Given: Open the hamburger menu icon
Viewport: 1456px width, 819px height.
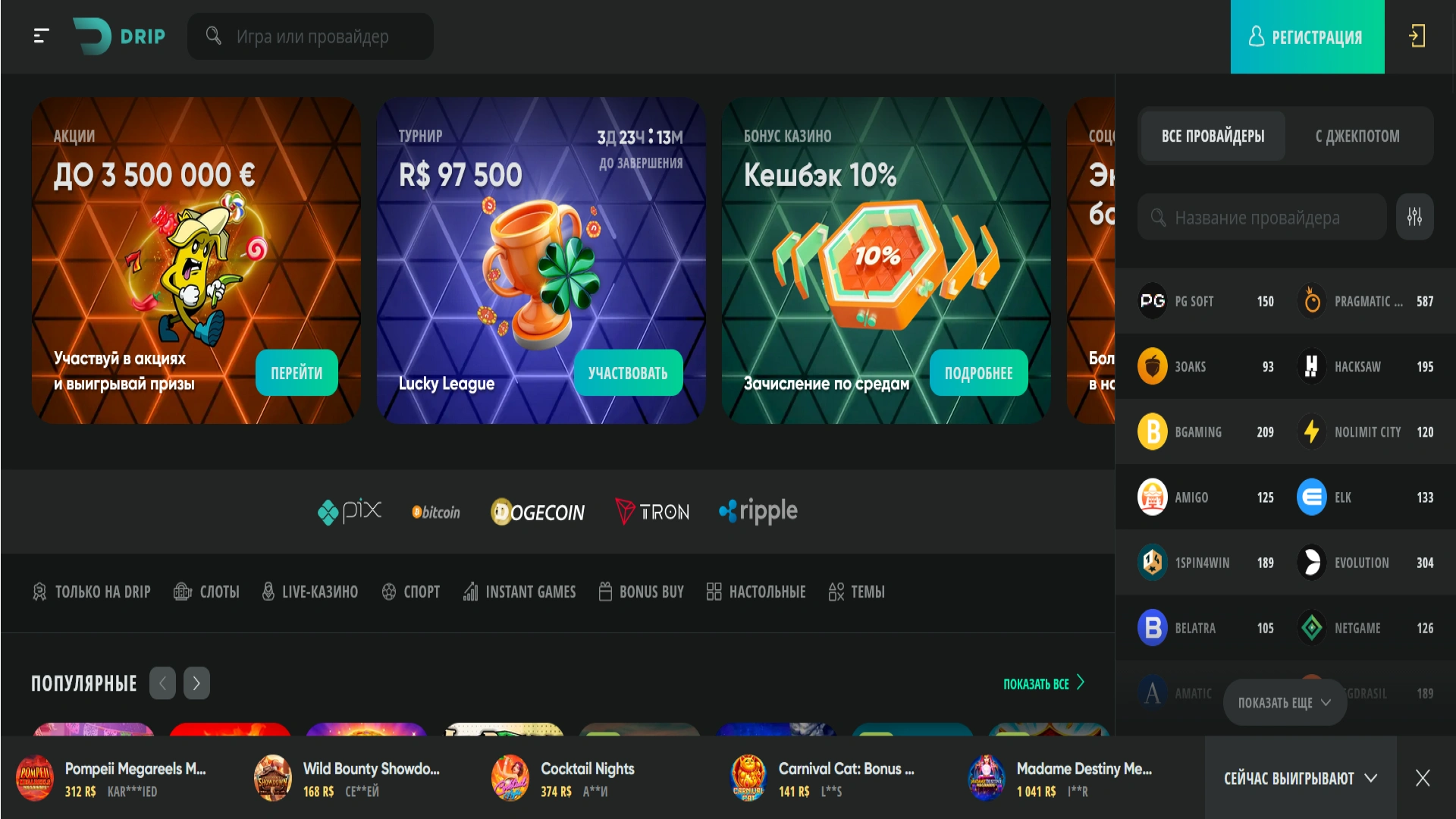Looking at the screenshot, I should tap(42, 36).
